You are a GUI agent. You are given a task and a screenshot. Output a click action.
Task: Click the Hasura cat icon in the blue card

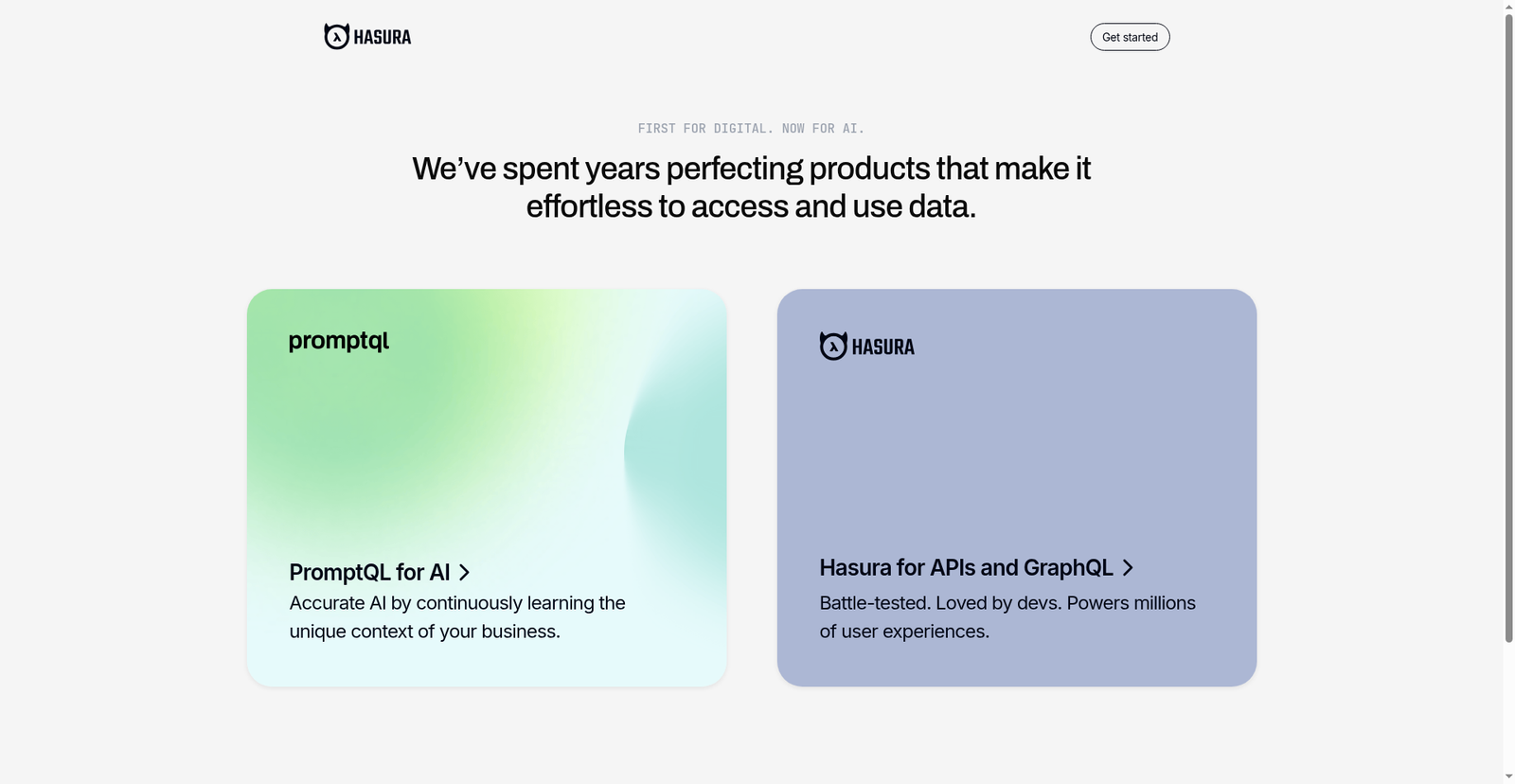click(833, 346)
